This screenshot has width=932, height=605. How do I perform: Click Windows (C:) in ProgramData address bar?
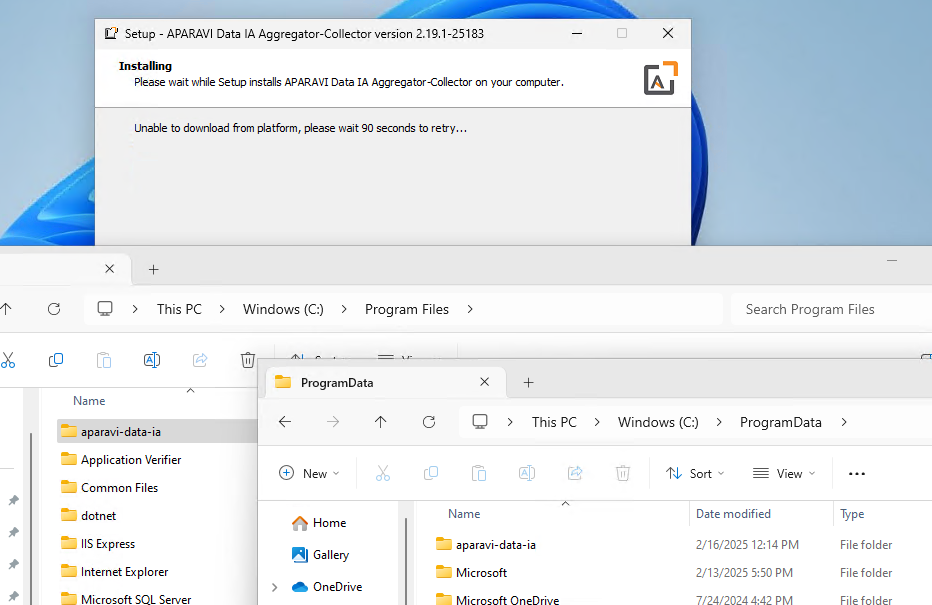click(659, 422)
